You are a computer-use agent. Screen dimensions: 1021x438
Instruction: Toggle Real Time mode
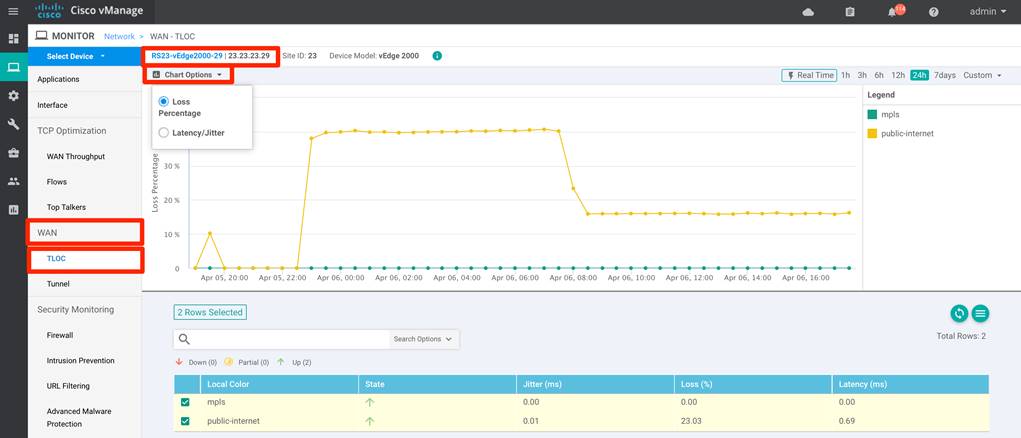(x=809, y=75)
